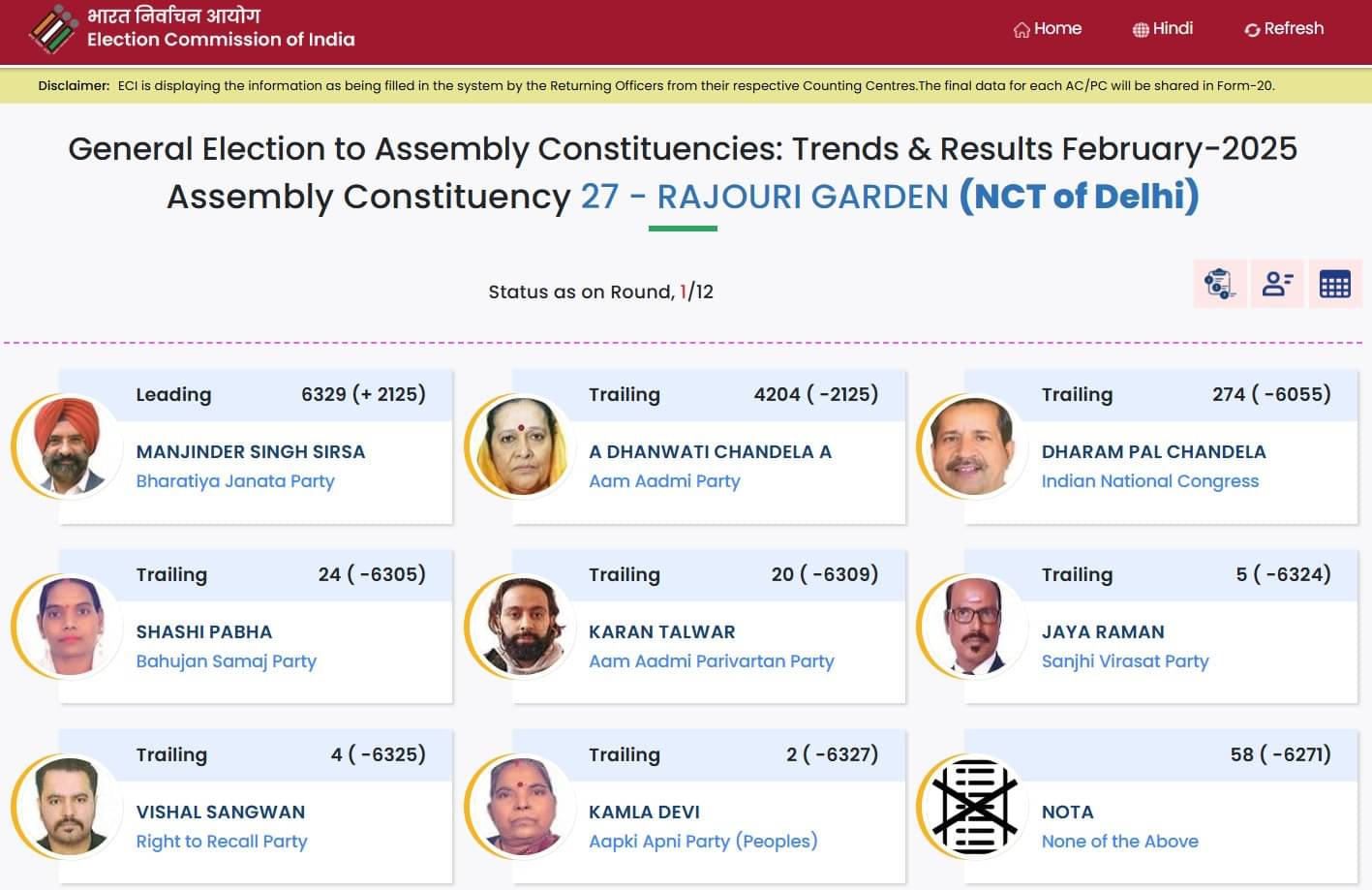This screenshot has height=890, width=1372.
Task: Refresh the results page
Action: [1283, 29]
